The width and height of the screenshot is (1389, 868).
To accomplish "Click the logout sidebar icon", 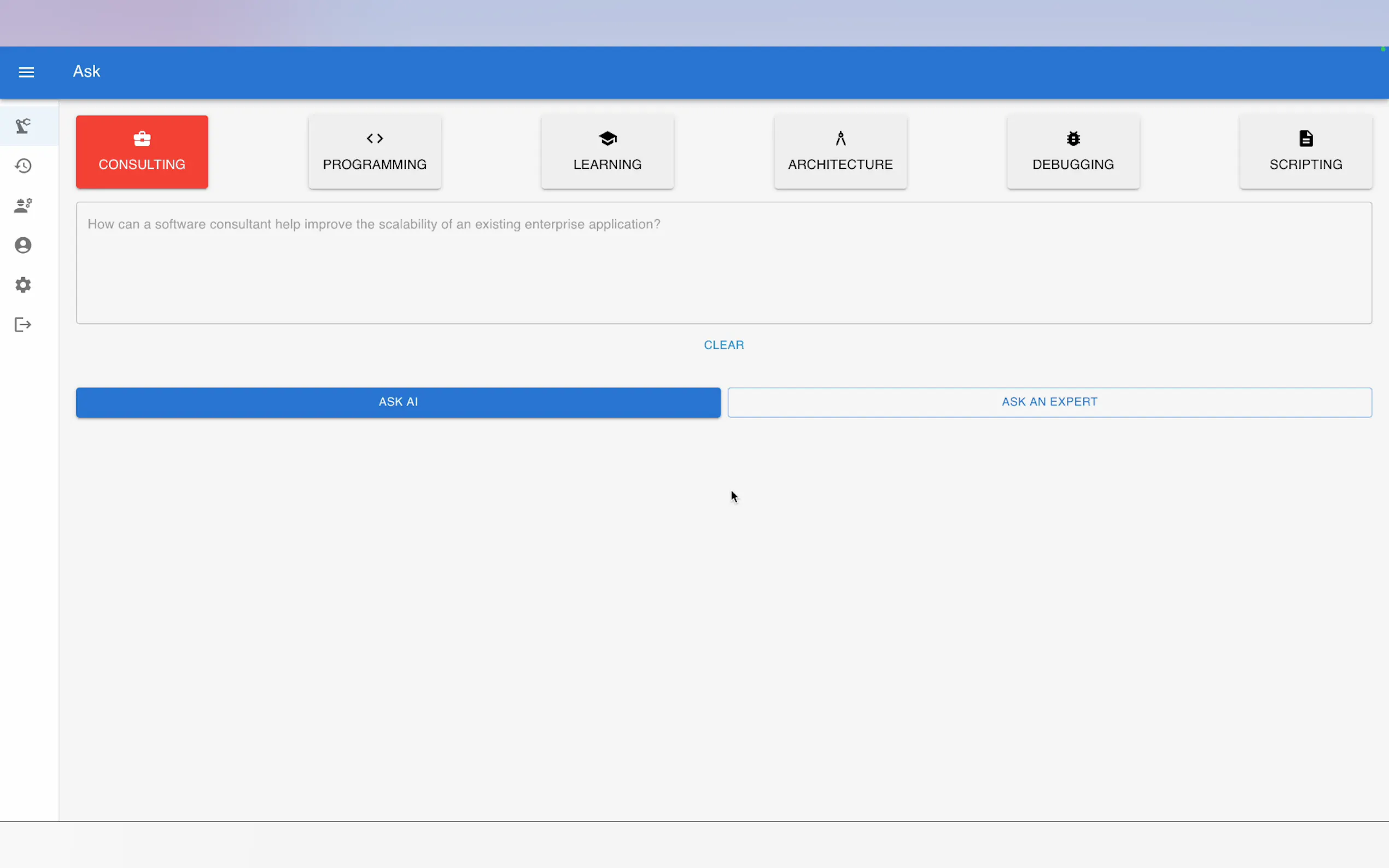I will coord(23,324).
